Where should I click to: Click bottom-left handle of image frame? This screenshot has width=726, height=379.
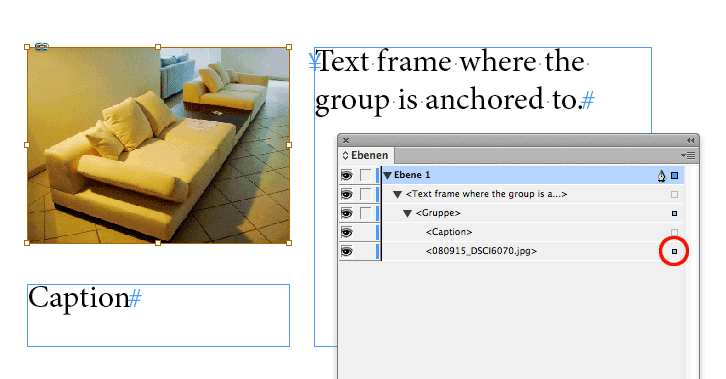tap(27, 242)
